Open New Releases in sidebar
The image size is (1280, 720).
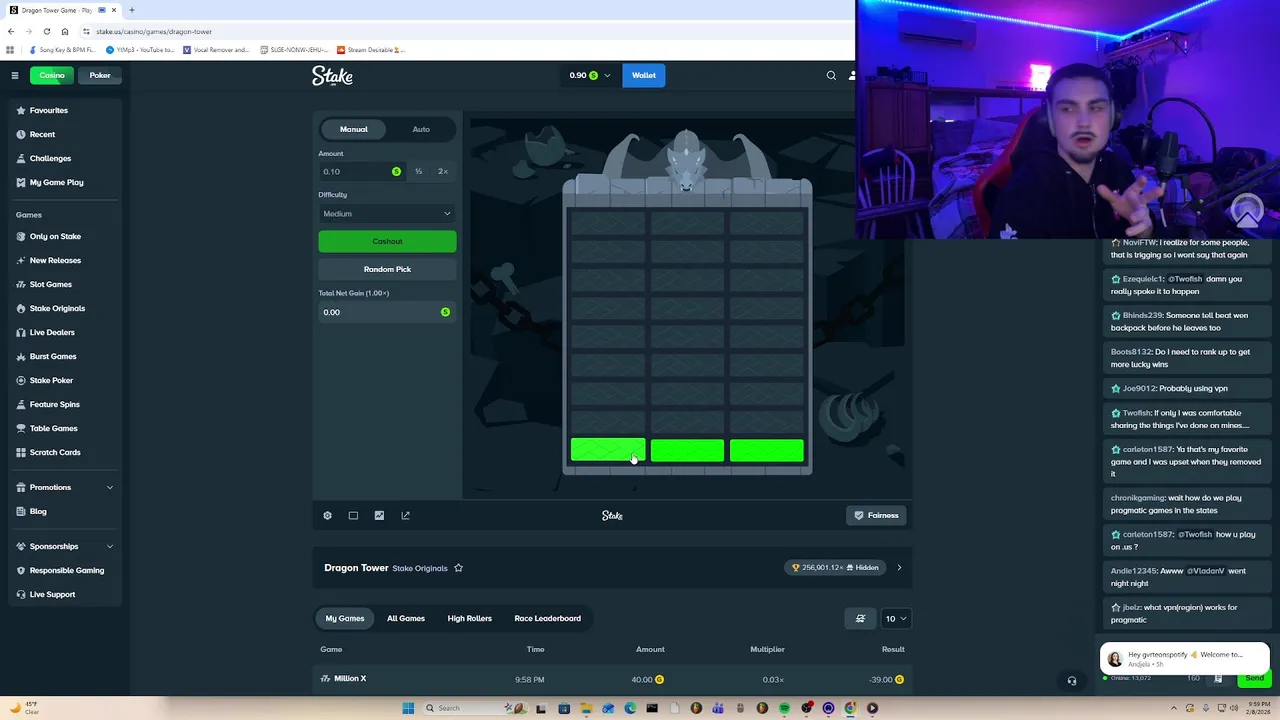click(55, 260)
